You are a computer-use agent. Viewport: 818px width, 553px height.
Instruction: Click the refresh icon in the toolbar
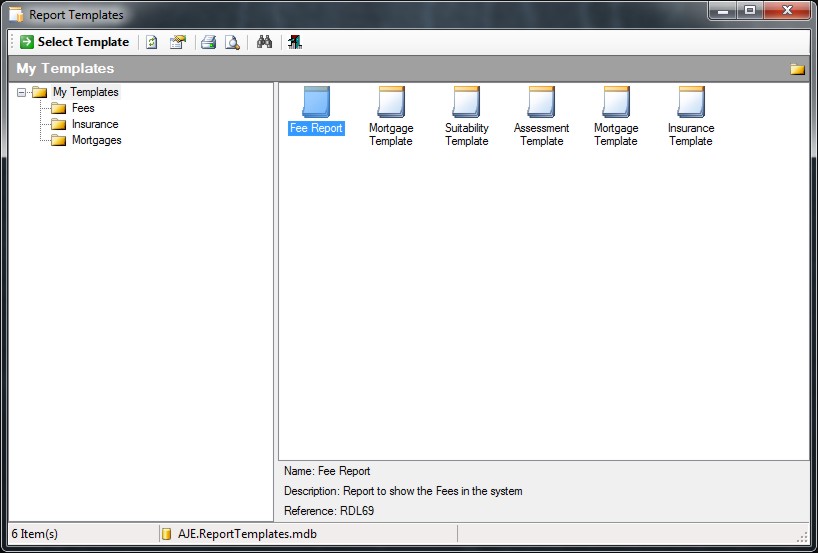tap(152, 42)
